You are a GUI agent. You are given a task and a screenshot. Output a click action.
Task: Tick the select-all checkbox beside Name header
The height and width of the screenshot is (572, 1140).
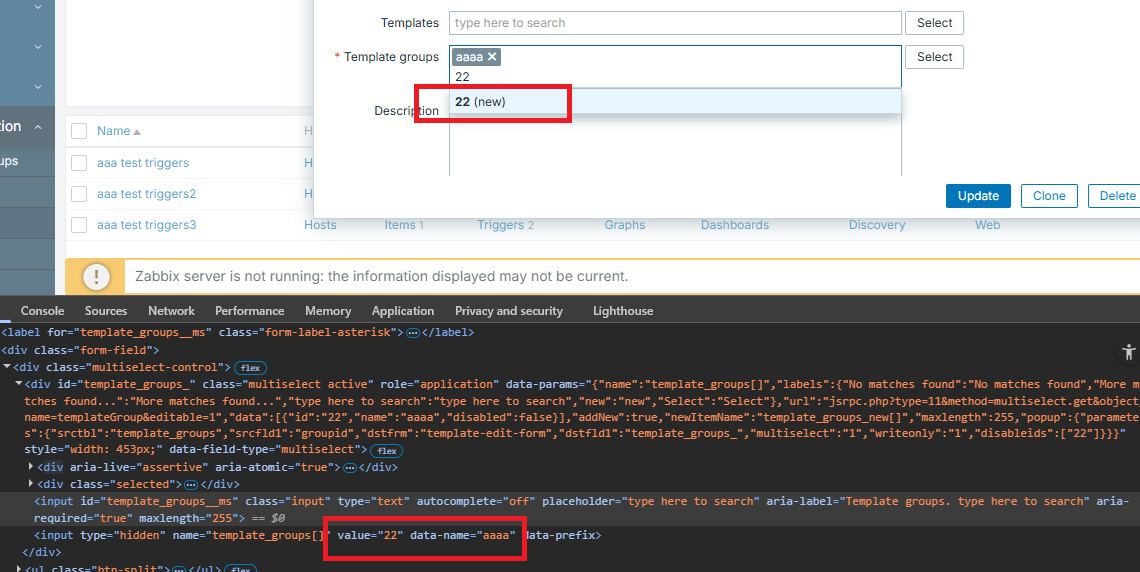(x=79, y=131)
